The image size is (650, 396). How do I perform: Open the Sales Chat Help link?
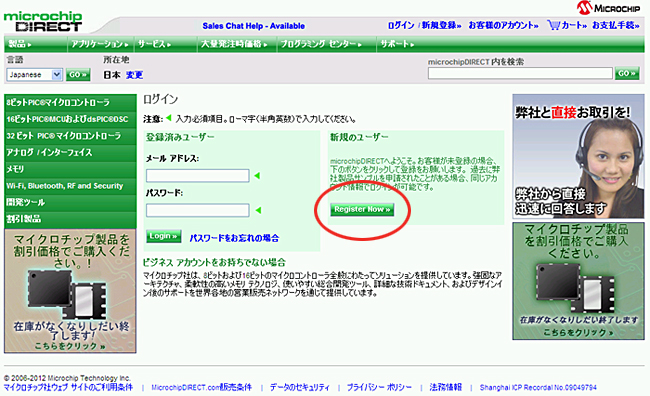coord(253,26)
